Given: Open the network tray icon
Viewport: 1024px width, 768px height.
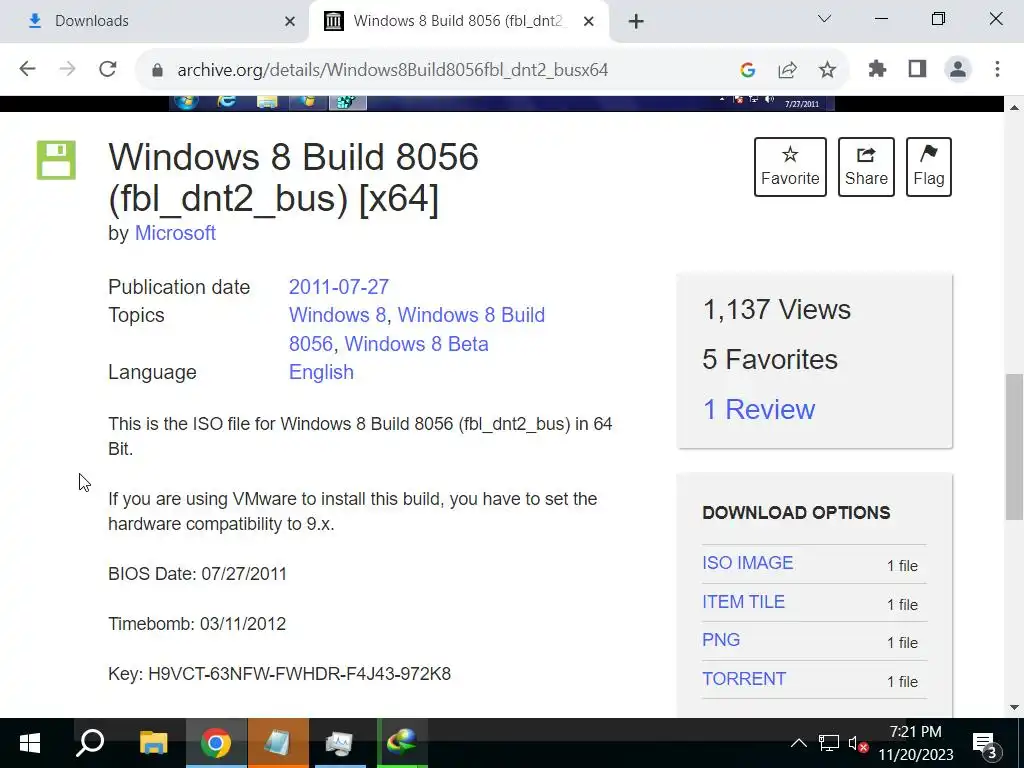Looking at the screenshot, I should pyautogui.click(x=829, y=743).
